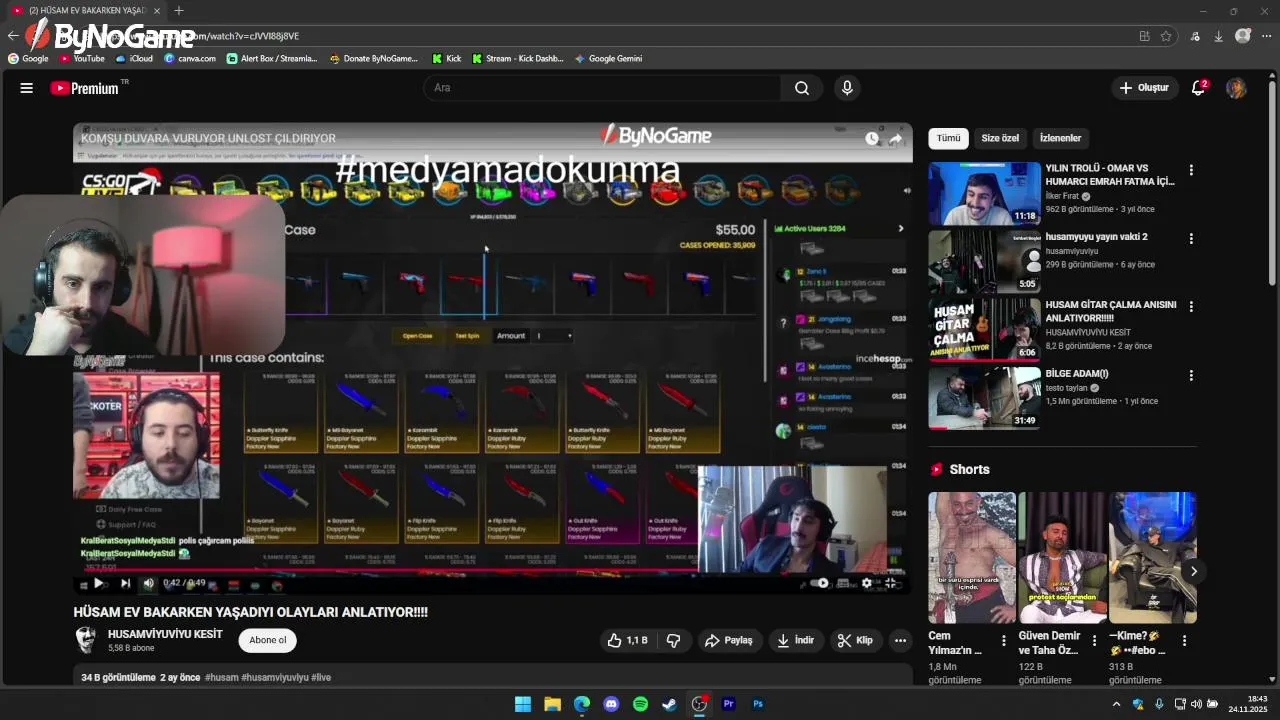This screenshot has height=720, width=1280.
Task: Open Kick bookmark
Action: pos(447,58)
